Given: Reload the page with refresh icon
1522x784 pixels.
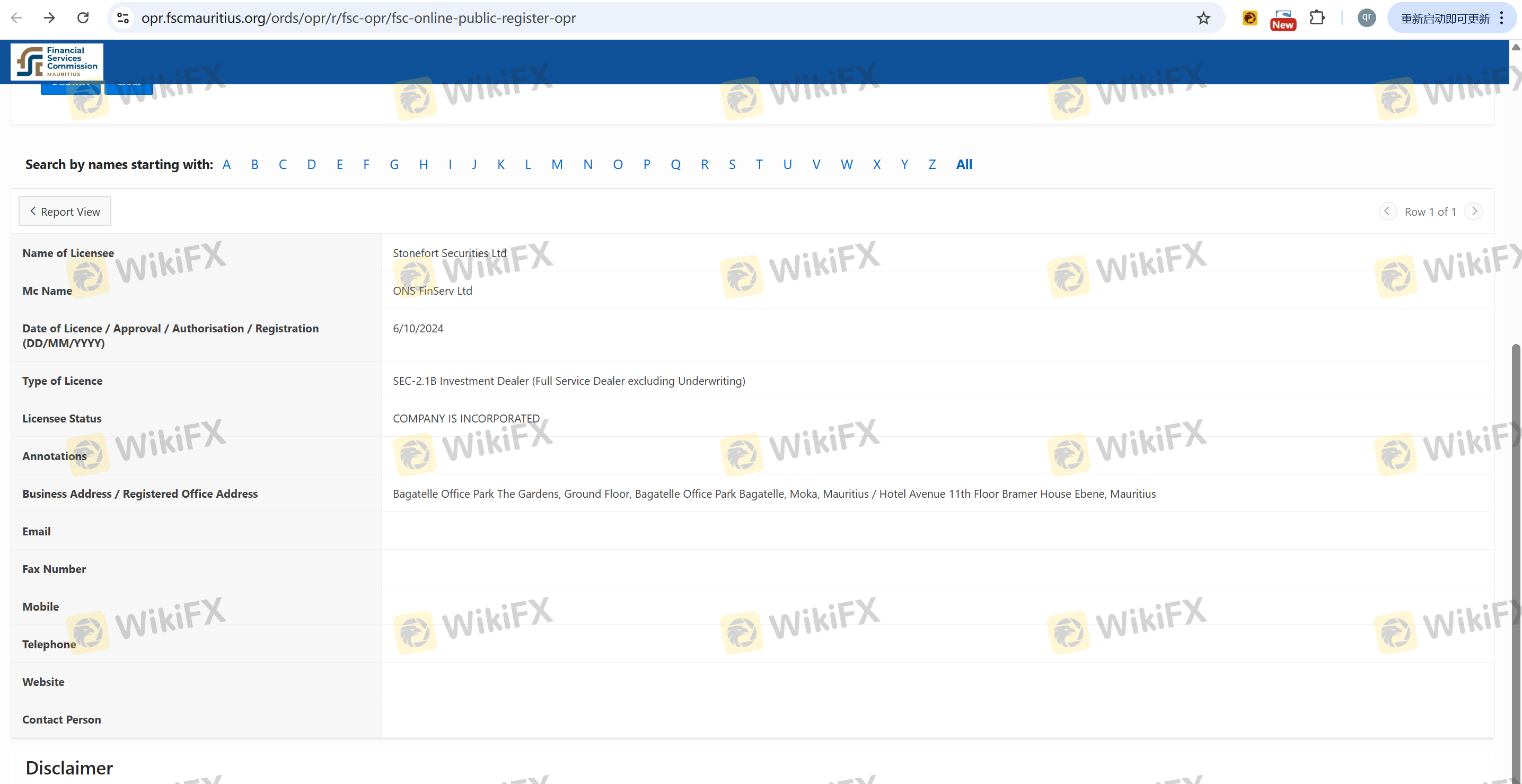Looking at the screenshot, I should pyautogui.click(x=83, y=17).
